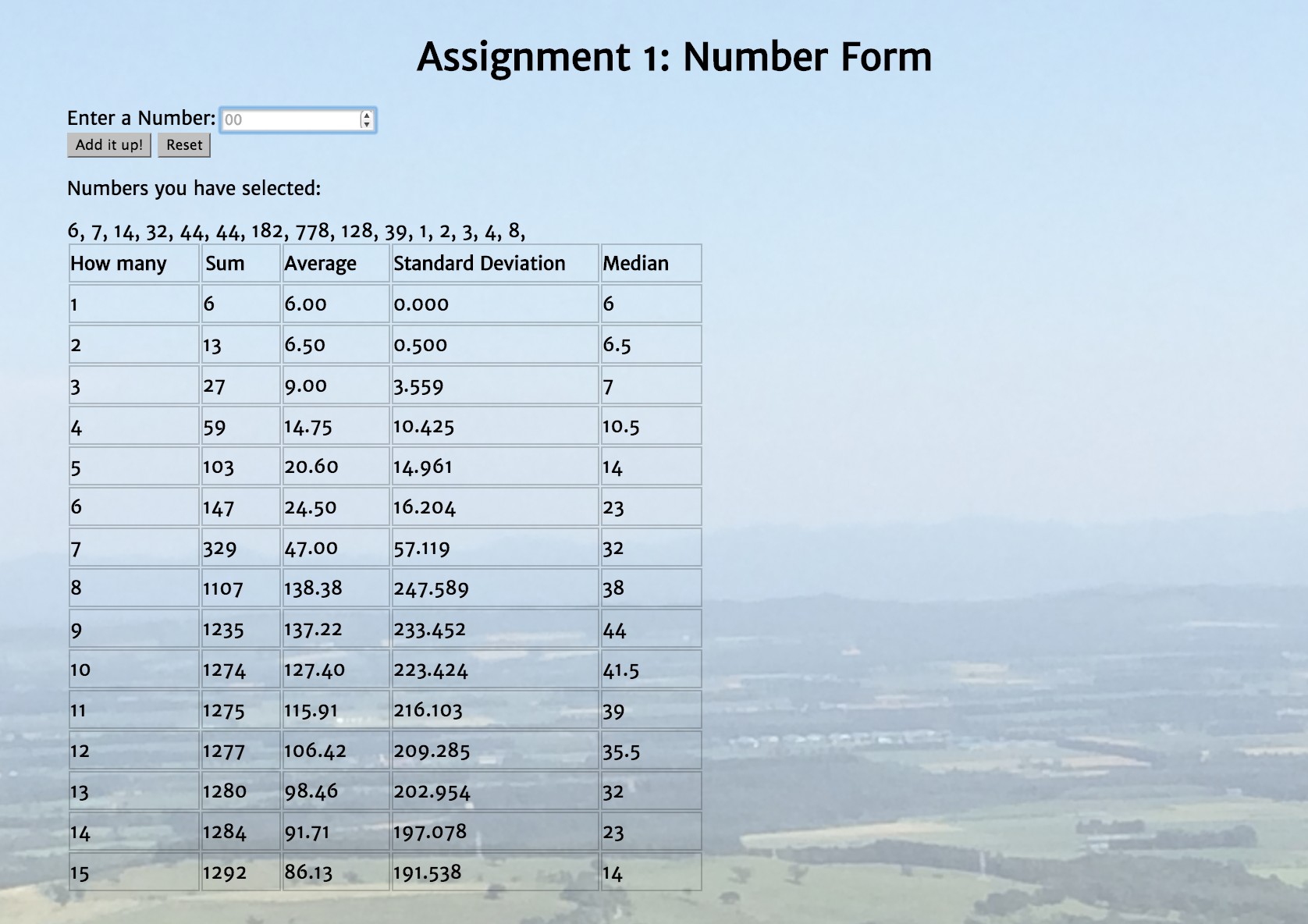This screenshot has height=924, width=1308.
Task: Click the average cell 86.13
Action: (336, 872)
